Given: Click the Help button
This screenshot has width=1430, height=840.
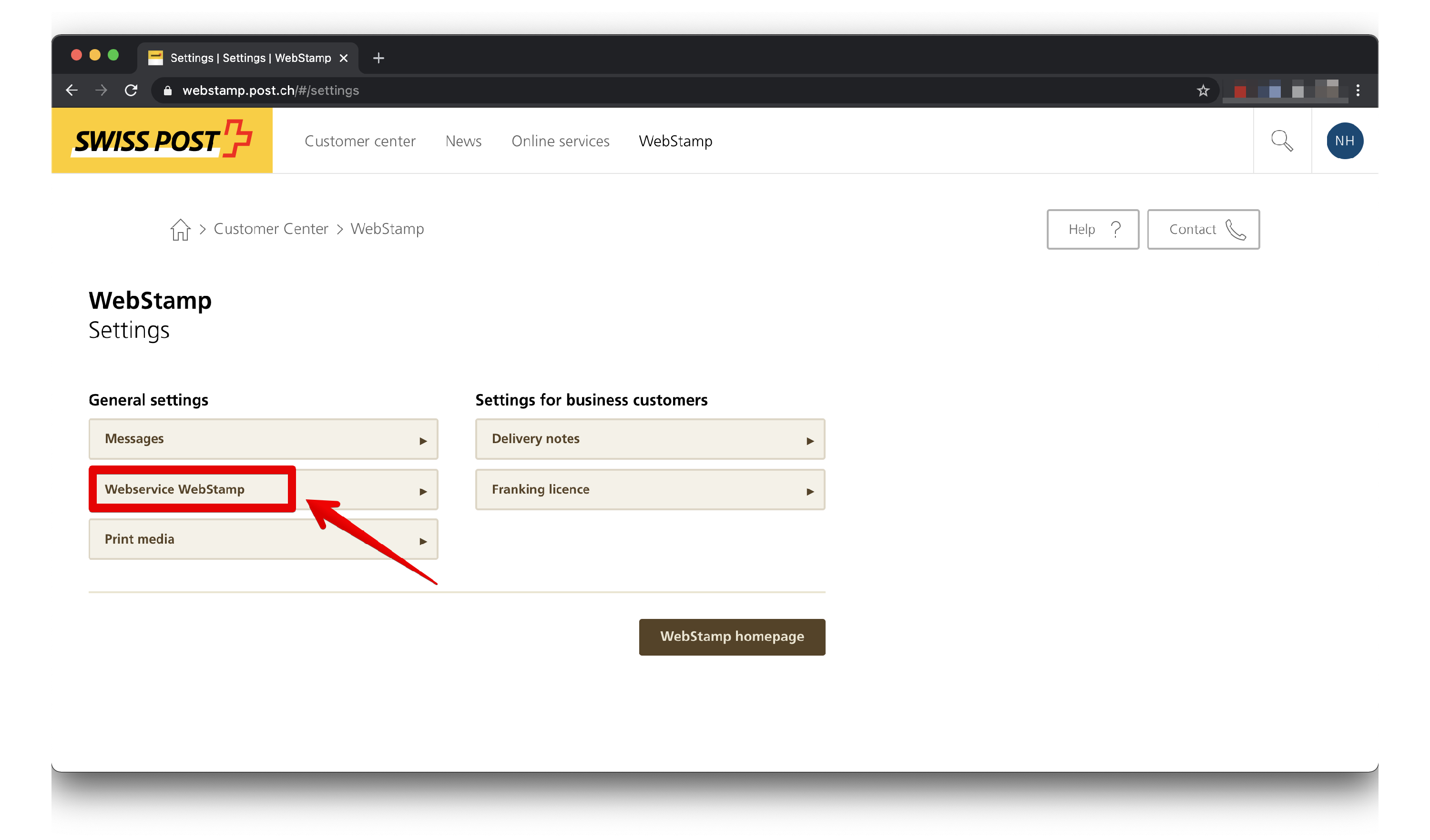Looking at the screenshot, I should pyautogui.click(x=1093, y=229).
